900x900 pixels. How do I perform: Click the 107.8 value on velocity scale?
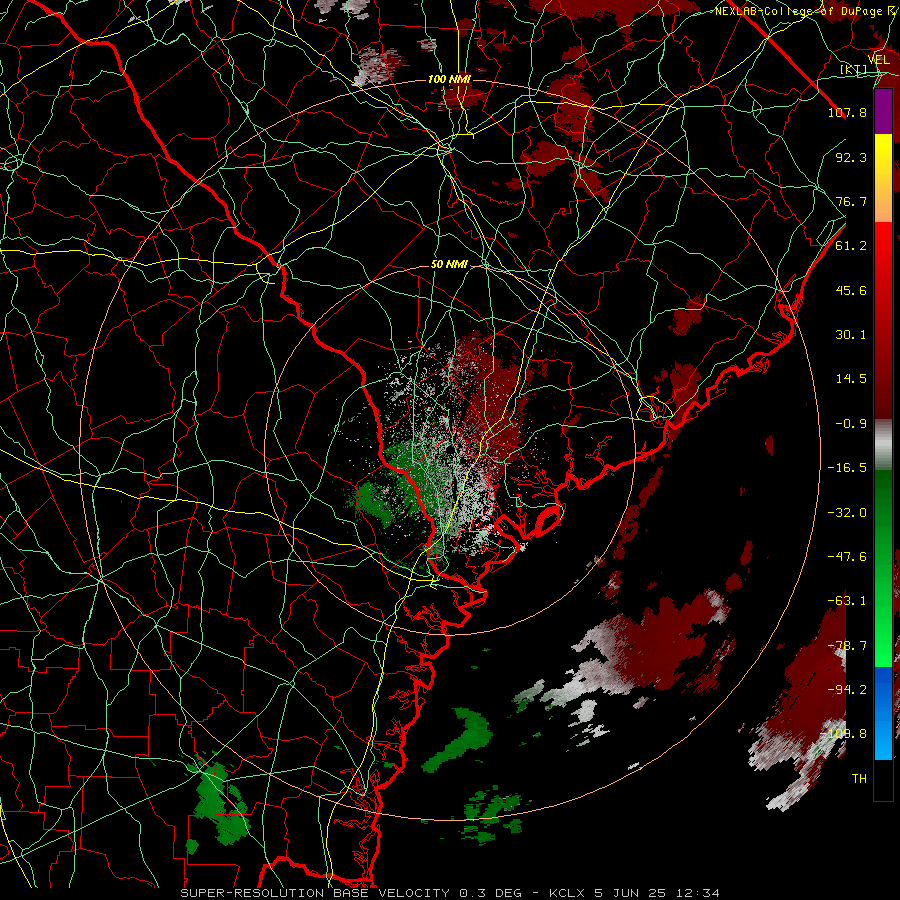click(x=847, y=112)
